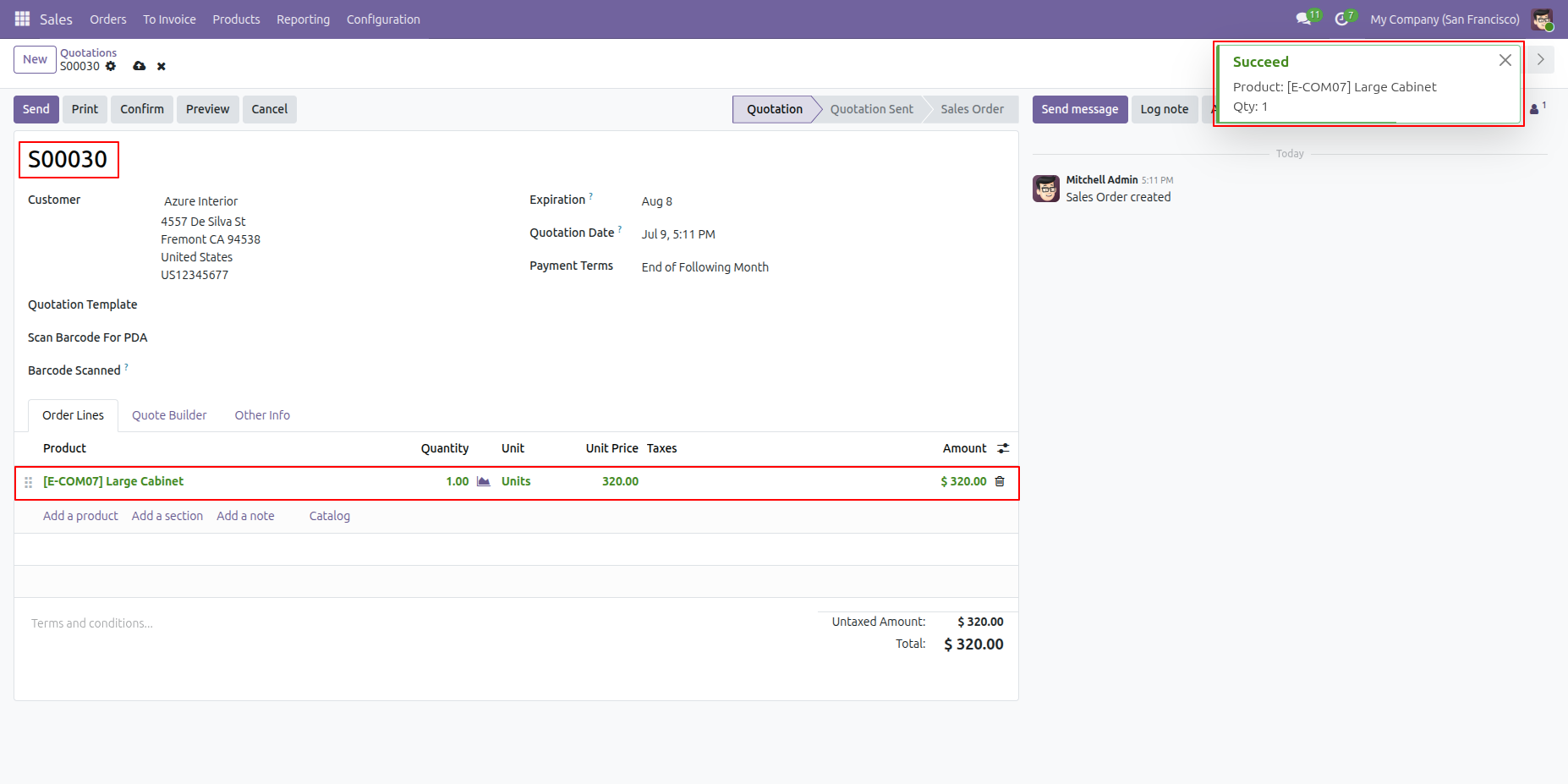The width and height of the screenshot is (1568, 784).
Task: Open the activities clock icon in navbar
Action: (x=1341, y=19)
